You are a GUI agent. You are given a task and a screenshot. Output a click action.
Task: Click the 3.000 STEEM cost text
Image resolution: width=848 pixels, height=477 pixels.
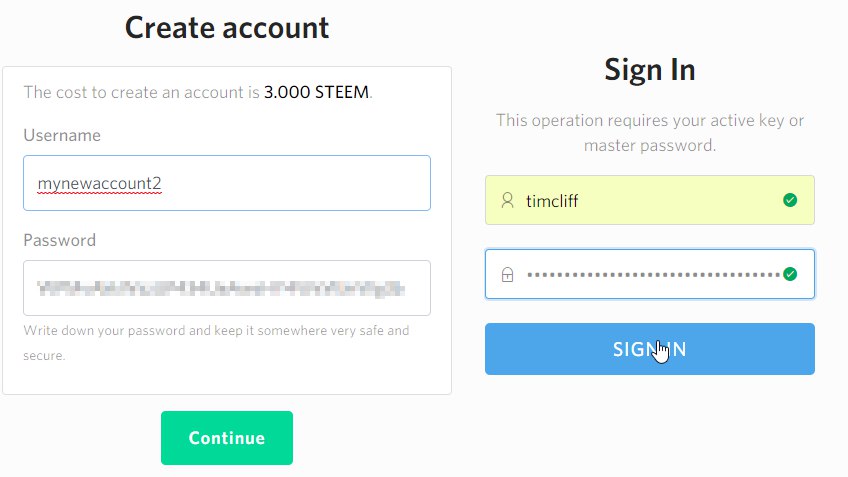click(316, 92)
